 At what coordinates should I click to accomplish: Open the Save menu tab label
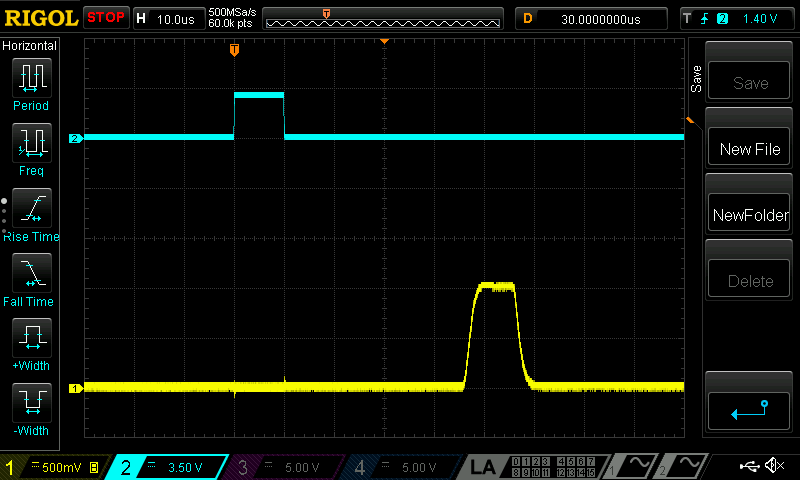[x=696, y=79]
